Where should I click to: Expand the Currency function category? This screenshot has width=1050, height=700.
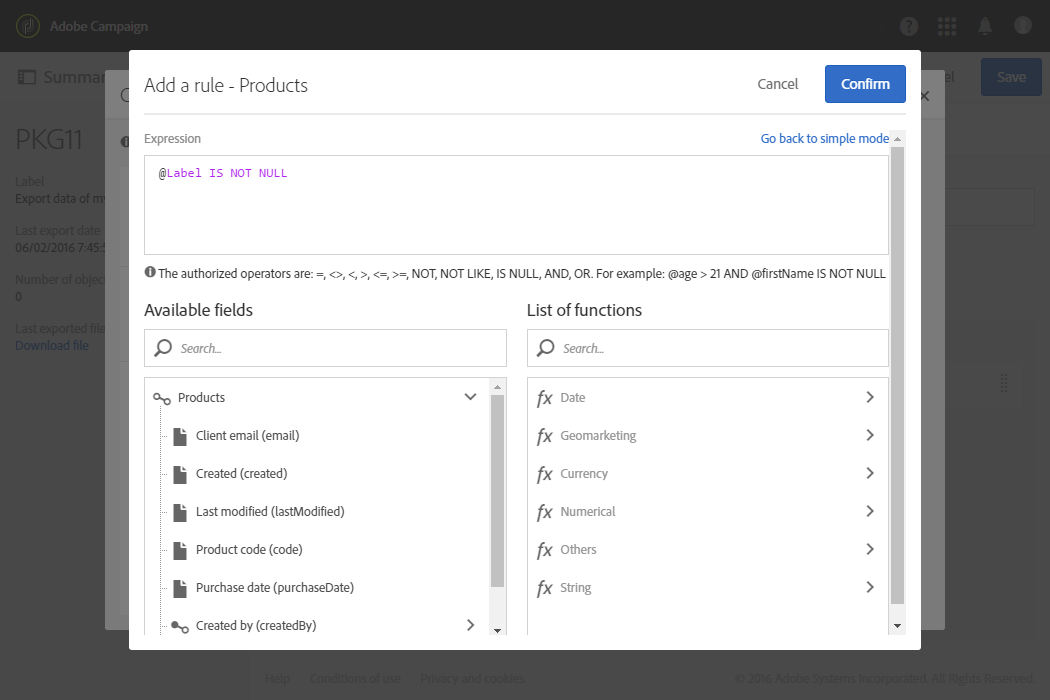click(x=869, y=473)
